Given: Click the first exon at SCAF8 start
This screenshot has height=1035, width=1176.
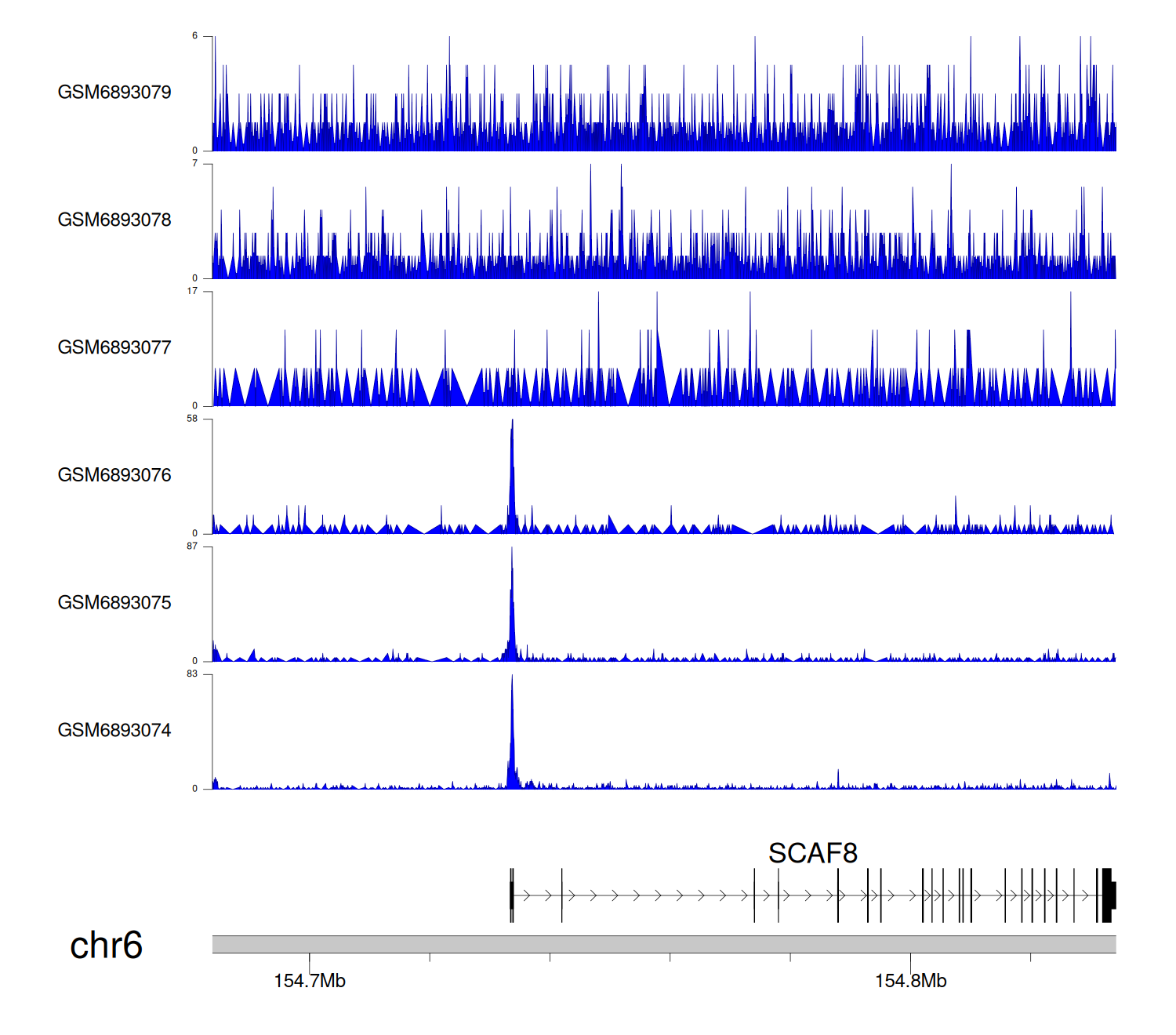Looking at the screenshot, I should (512, 895).
